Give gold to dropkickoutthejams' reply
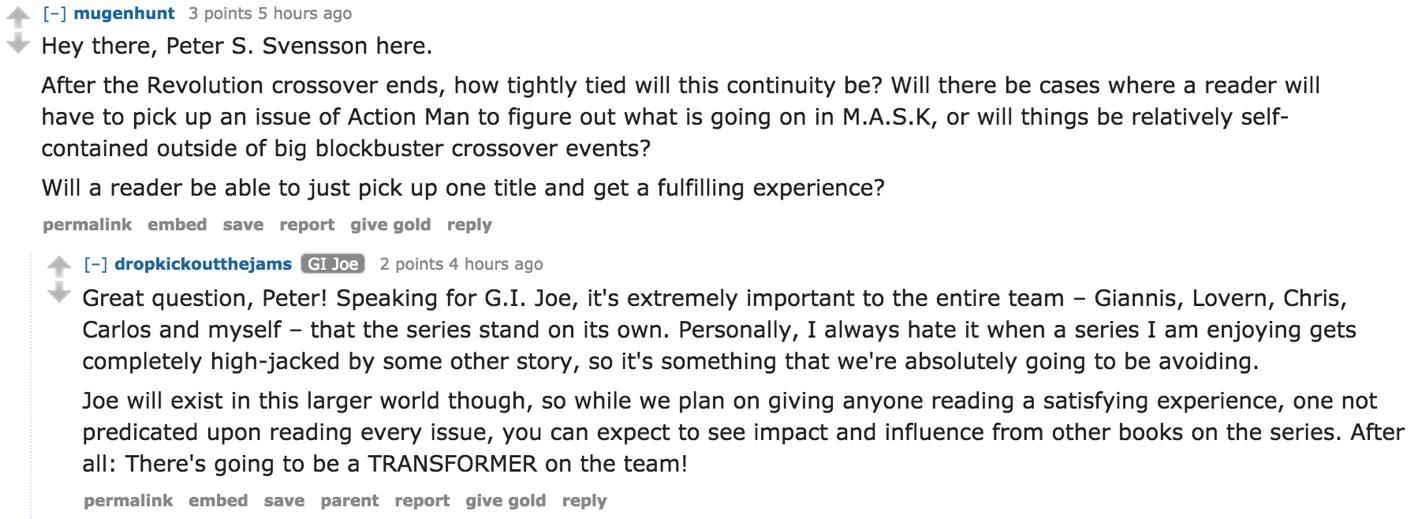This screenshot has height=519, width=1426. 505,500
